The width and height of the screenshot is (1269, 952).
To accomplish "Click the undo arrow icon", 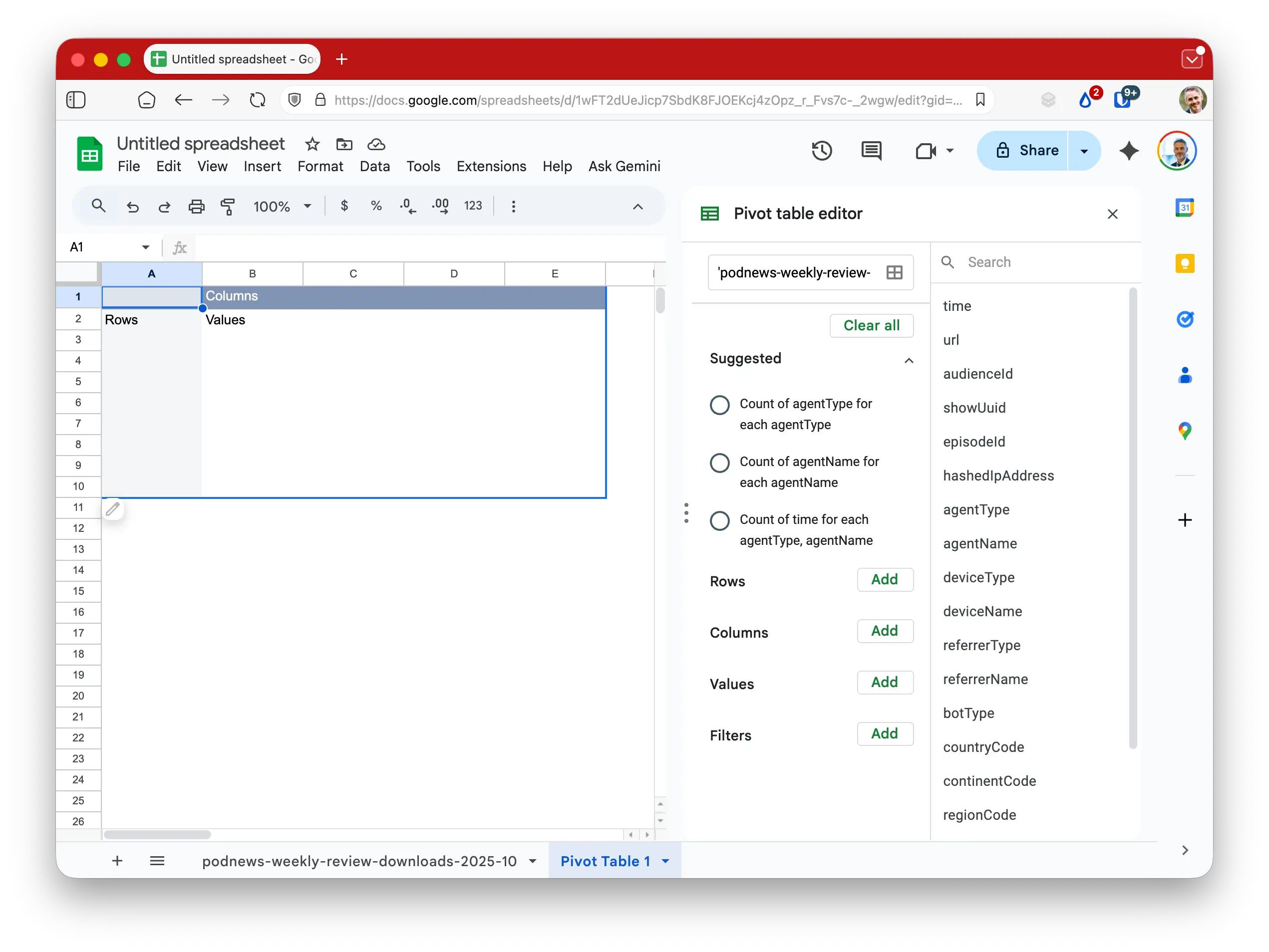I will click(132, 207).
